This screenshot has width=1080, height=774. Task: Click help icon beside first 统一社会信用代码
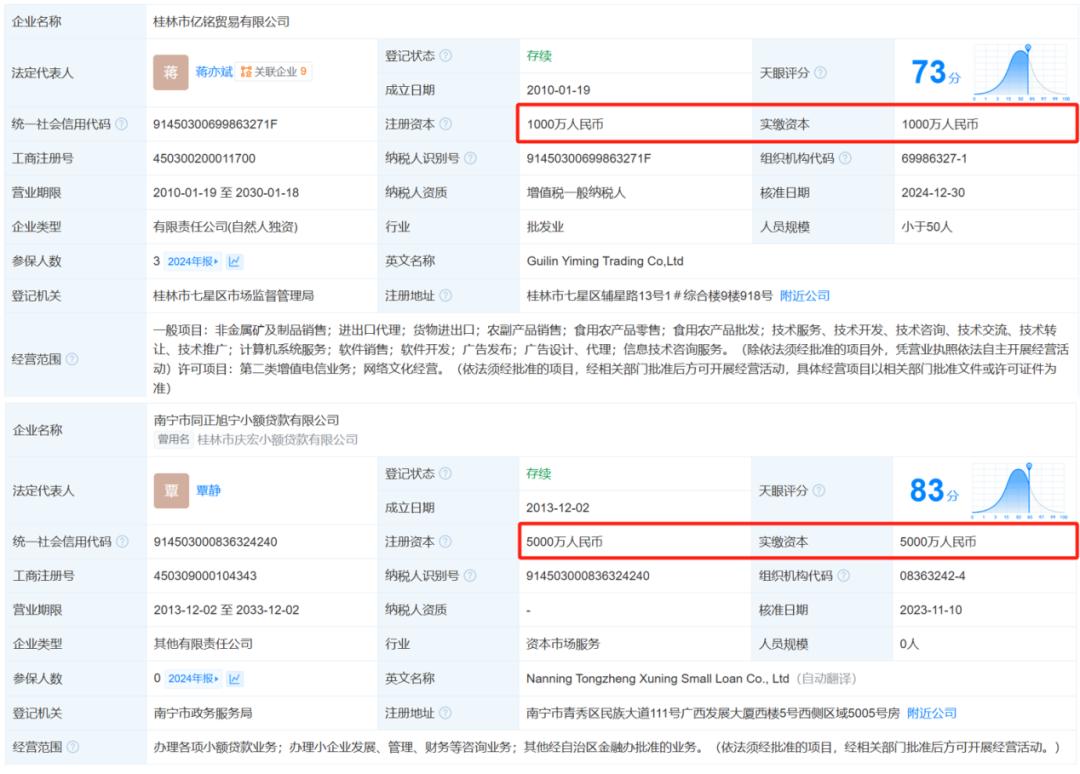[x=121, y=124]
